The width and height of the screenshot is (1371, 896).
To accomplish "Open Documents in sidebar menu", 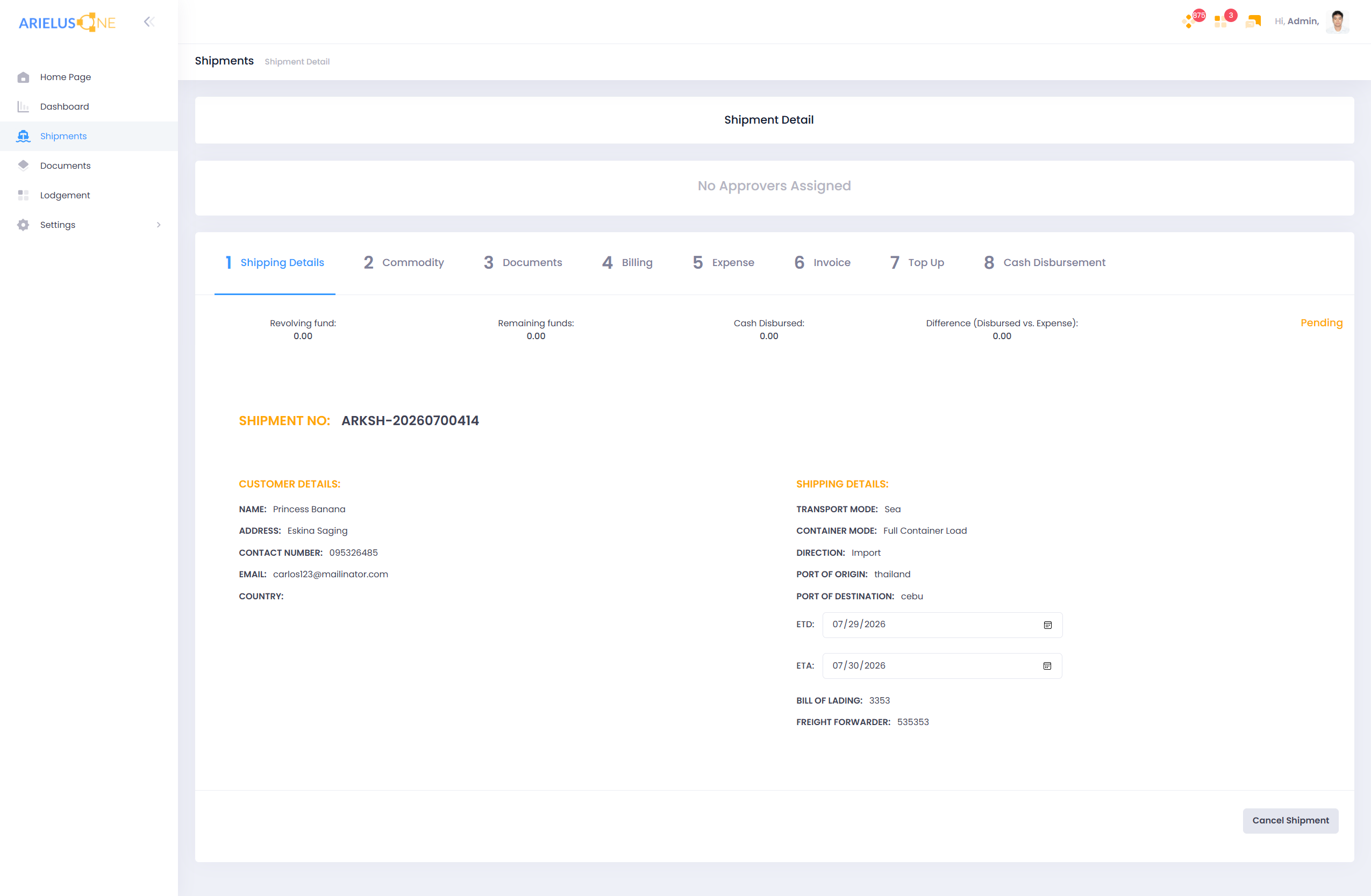I will (x=89, y=165).
